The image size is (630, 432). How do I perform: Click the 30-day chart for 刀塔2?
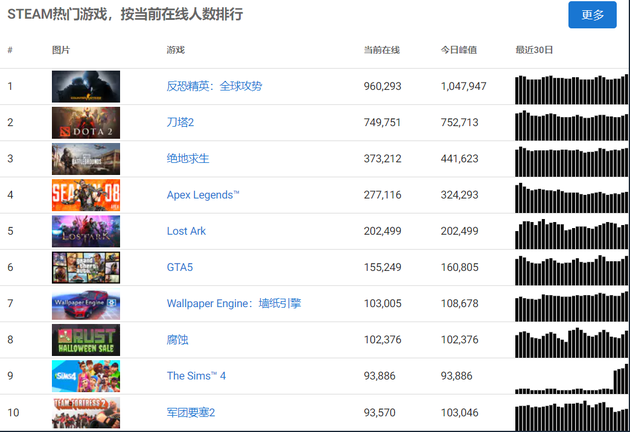[x=572, y=125]
